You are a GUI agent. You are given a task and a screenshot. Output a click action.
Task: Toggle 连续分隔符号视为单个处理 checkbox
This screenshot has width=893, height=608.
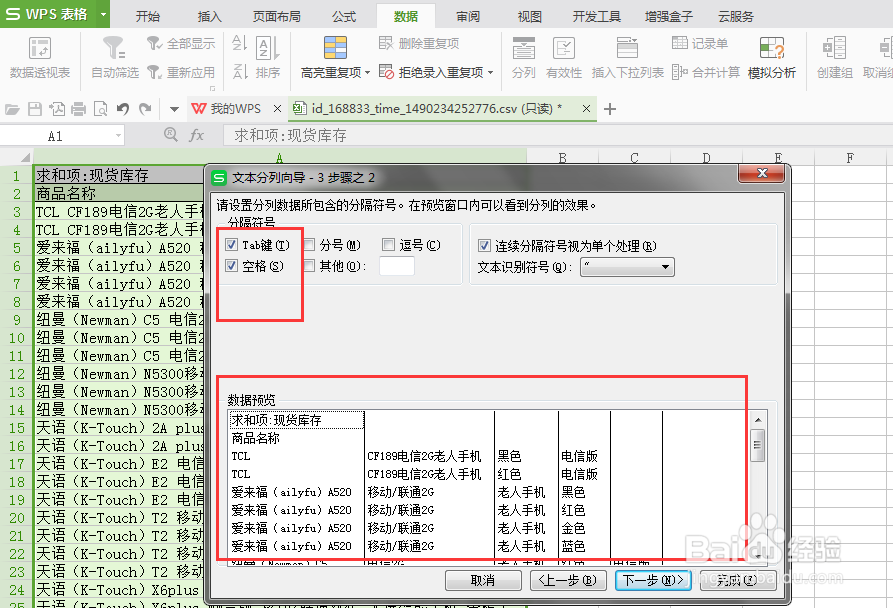pos(484,246)
